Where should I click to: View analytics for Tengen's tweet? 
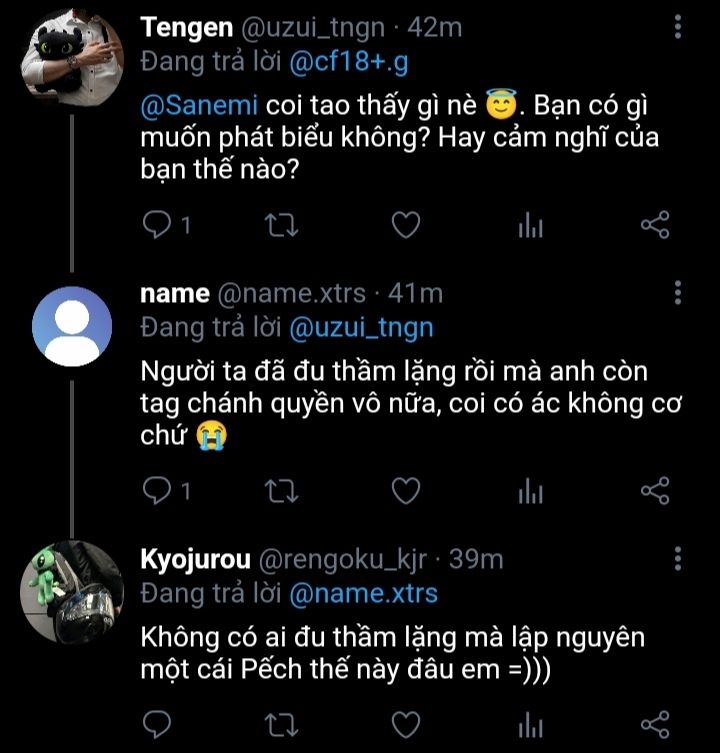[x=530, y=226]
